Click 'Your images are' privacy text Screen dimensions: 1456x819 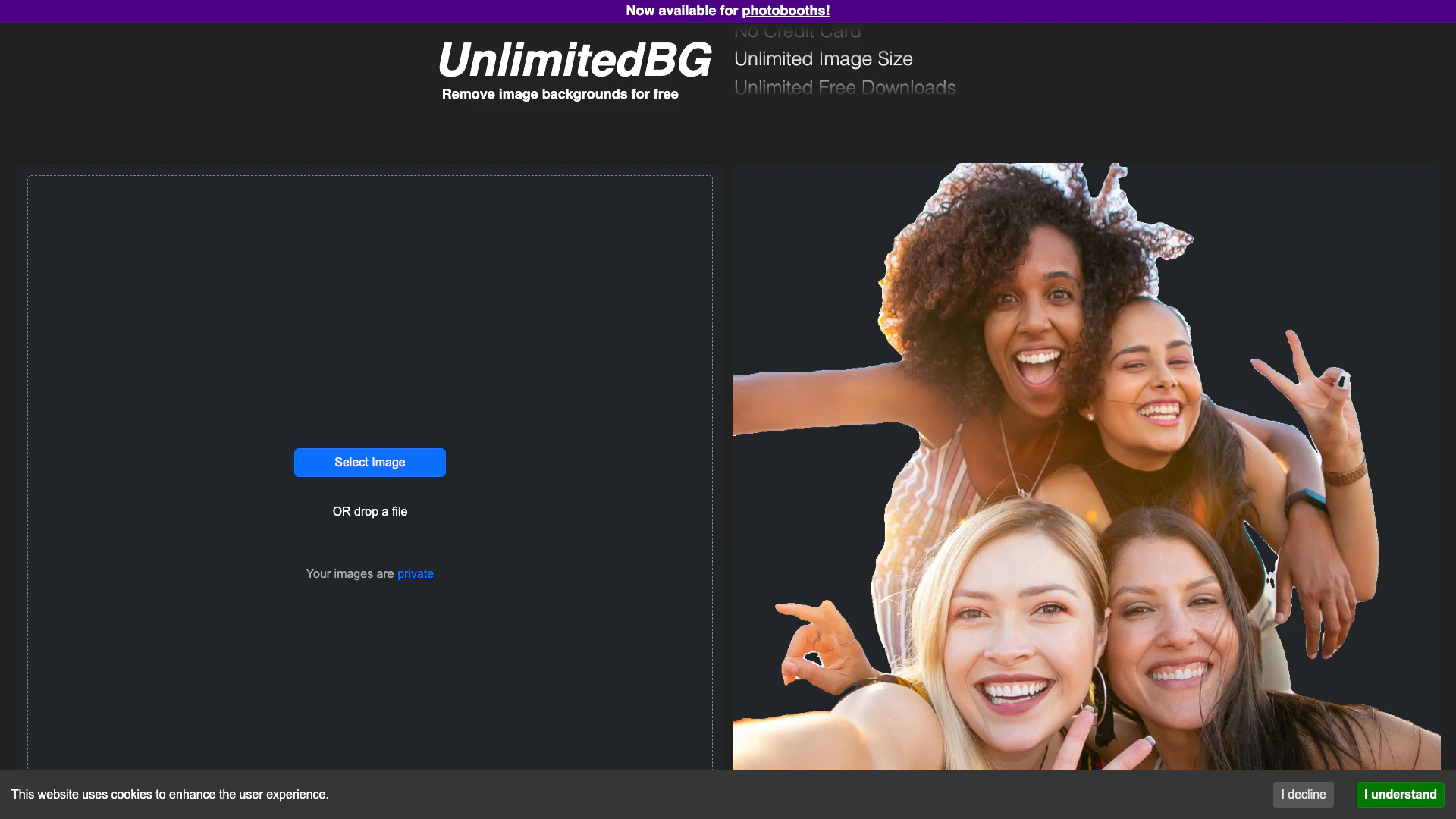350,574
